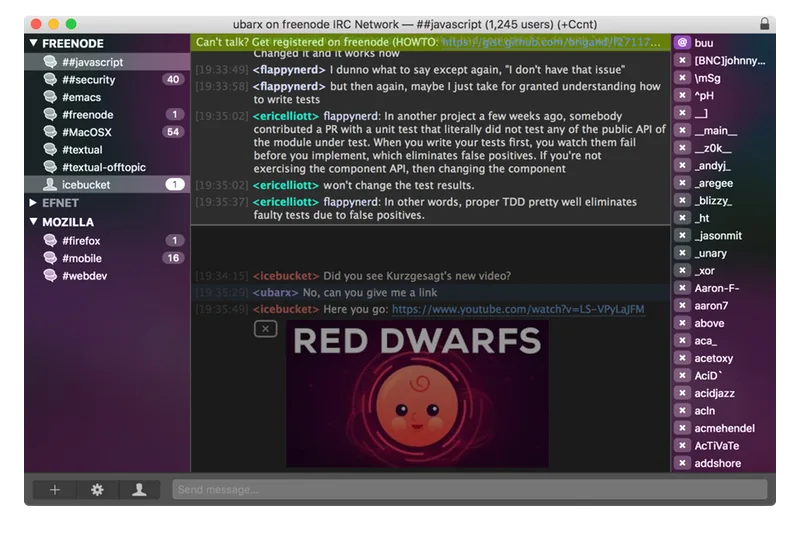Click the mode icon beside AcTiVaTe
The height and width of the screenshot is (535, 800).
(x=682, y=445)
